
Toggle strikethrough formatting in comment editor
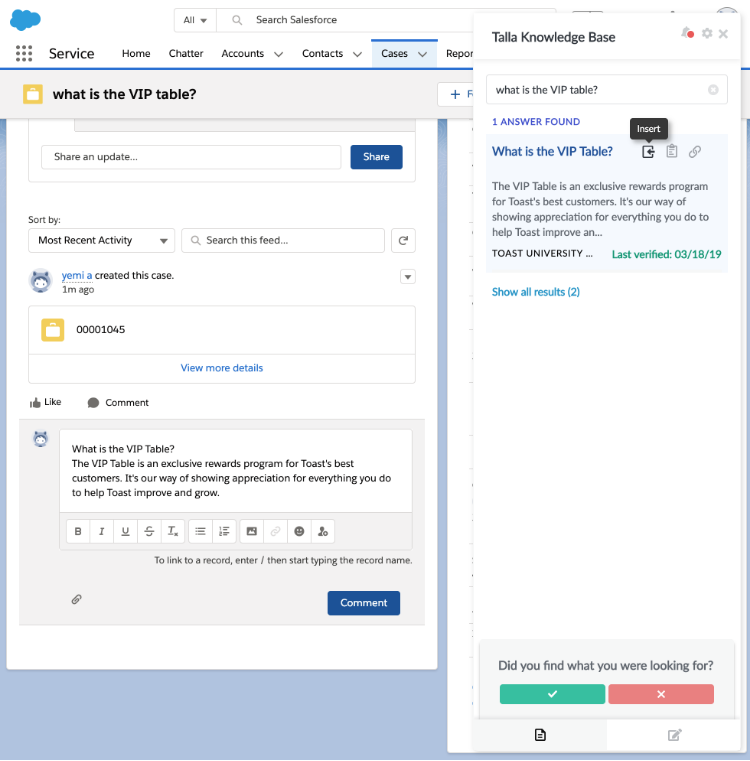(149, 531)
